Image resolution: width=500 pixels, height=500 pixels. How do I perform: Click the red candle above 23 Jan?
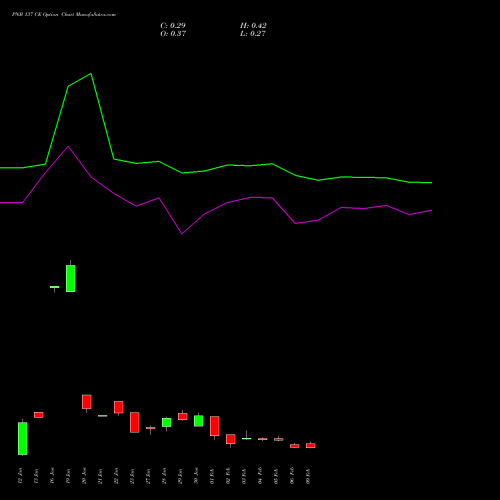point(135,422)
